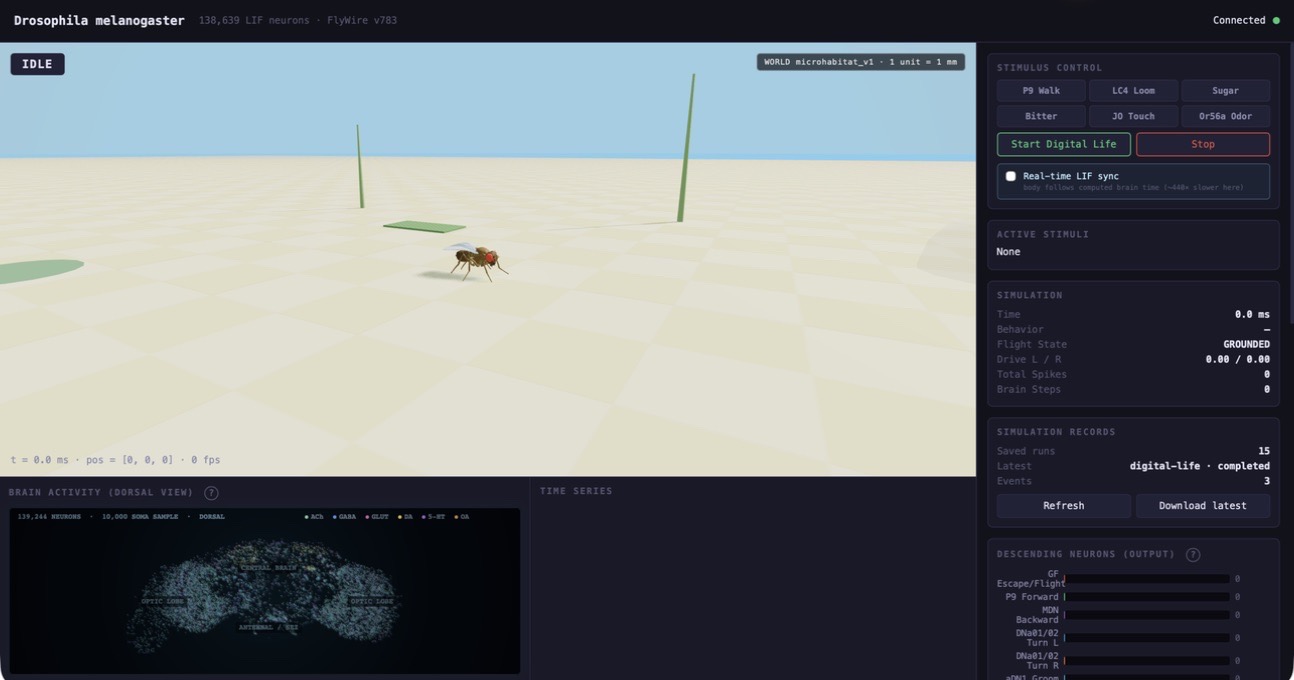Viewport: 1294px width, 680px height.
Task: Click the SIMULATION RECORDS heading
Action: tap(1056, 432)
